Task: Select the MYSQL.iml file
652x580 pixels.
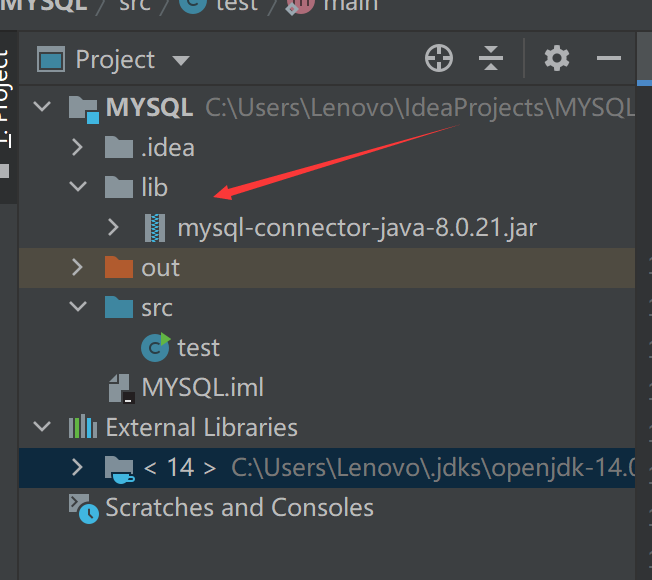Action: point(202,387)
